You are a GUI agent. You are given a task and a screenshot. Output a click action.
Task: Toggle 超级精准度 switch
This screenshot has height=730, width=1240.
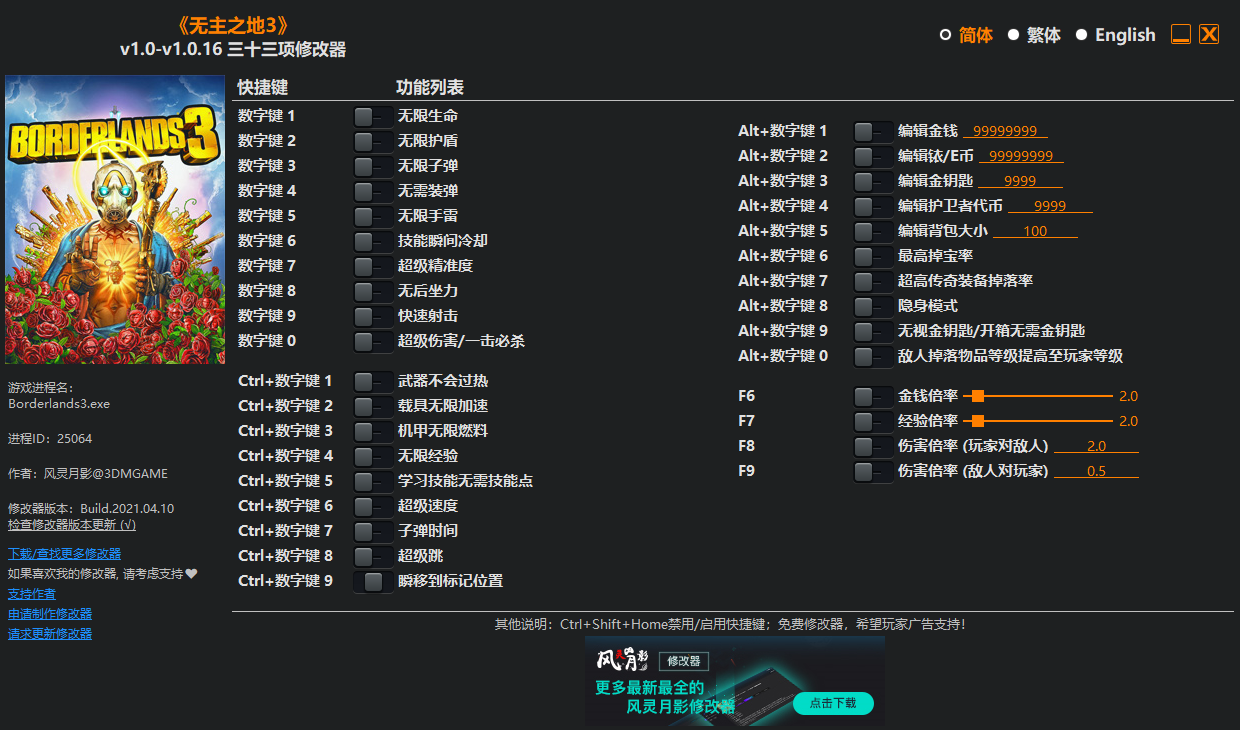[x=373, y=266]
